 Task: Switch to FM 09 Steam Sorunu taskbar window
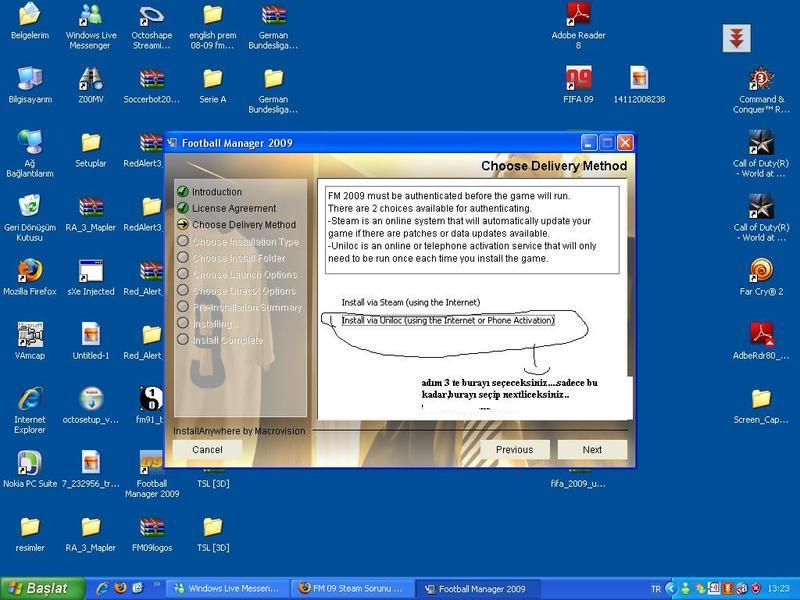tap(352, 588)
